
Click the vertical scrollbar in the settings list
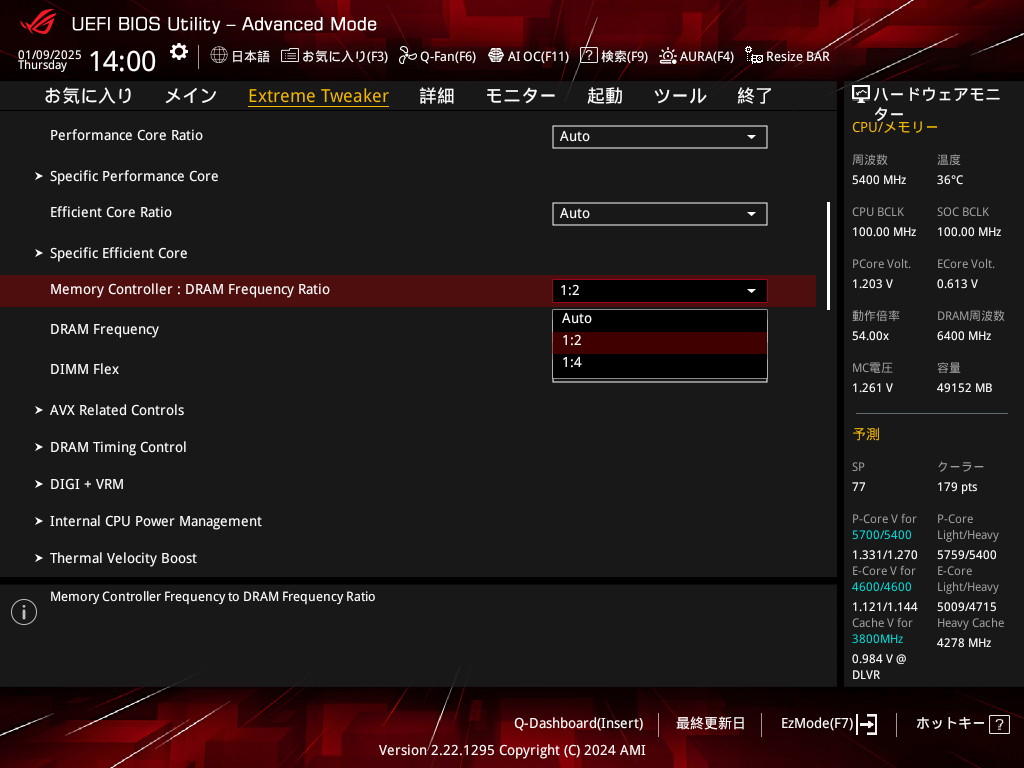pos(828,255)
